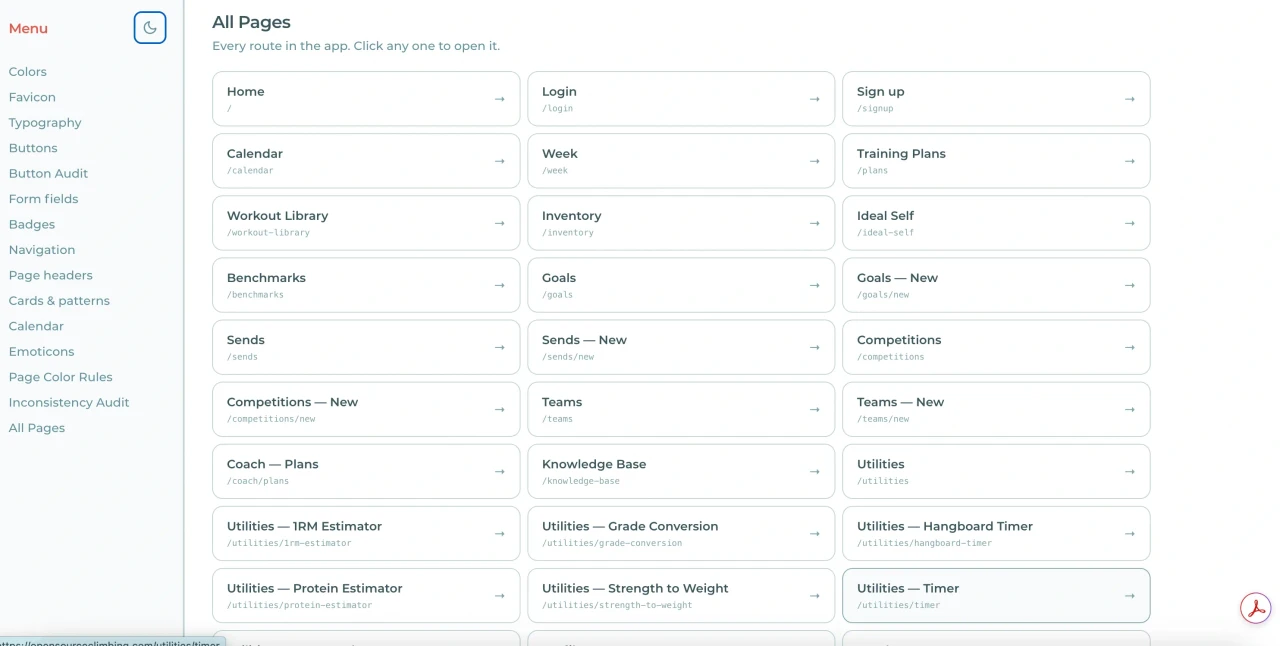Click the arrow on the Week card
Screen dimensions: 1280x646
(815, 161)
